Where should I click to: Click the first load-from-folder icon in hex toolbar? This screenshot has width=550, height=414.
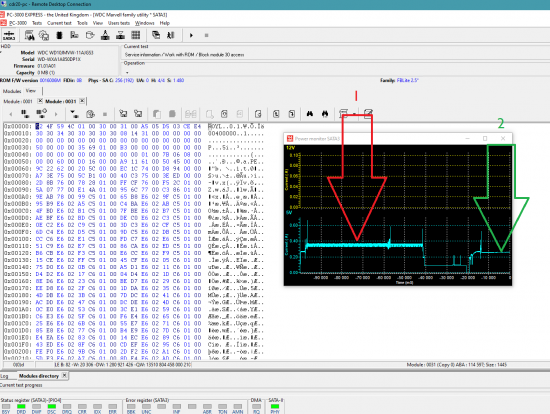(x=123, y=114)
